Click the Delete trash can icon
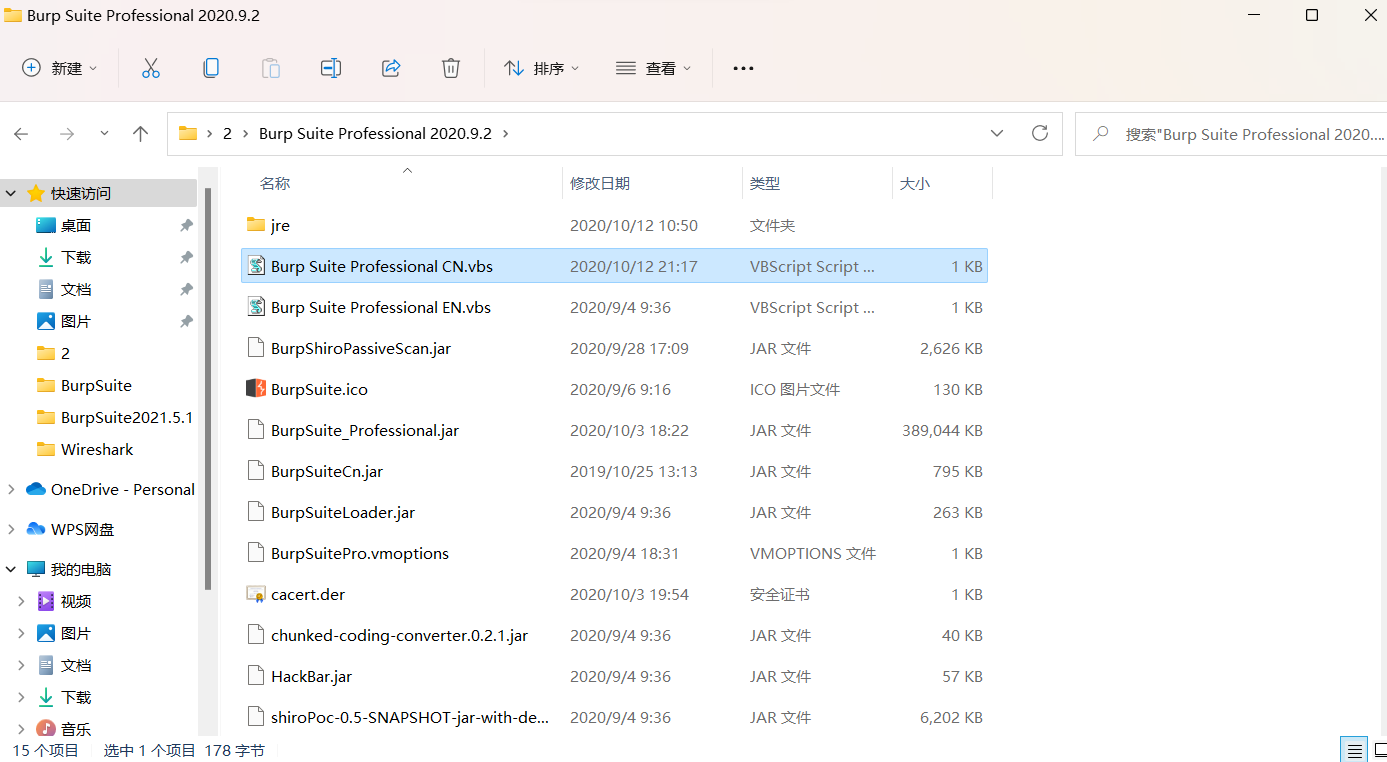Viewport: 1387px width, 762px height. [x=451, y=68]
